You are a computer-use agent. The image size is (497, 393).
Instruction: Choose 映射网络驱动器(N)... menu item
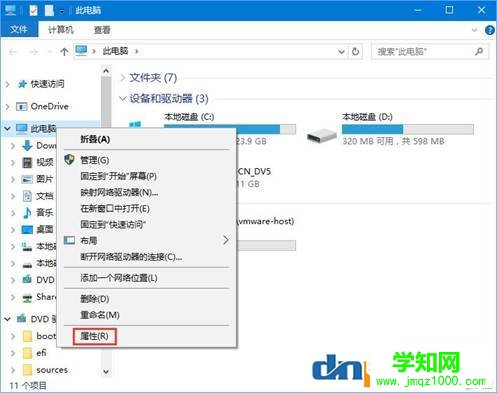[x=119, y=192]
